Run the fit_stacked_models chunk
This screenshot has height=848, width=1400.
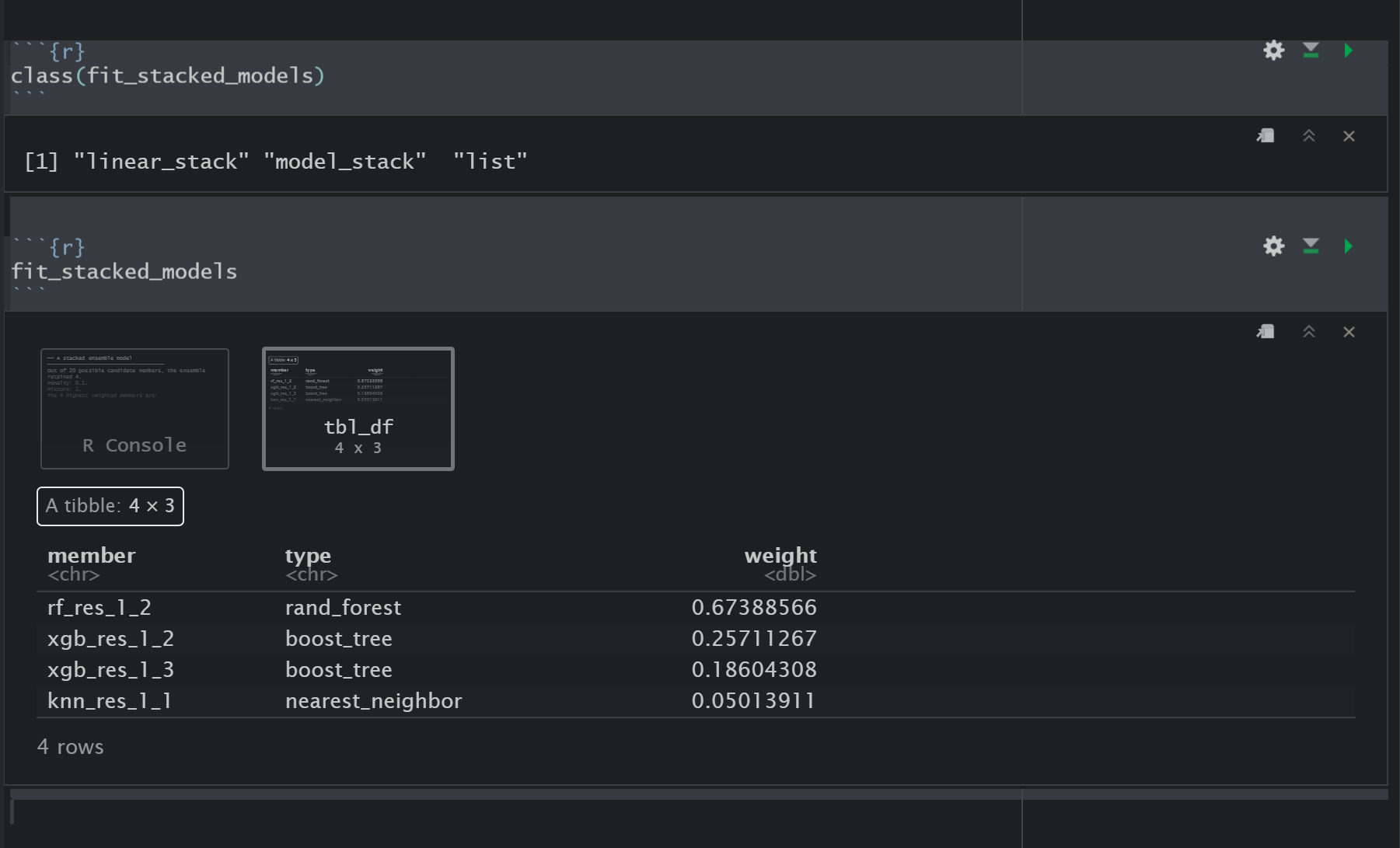pyautogui.click(x=1349, y=246)
